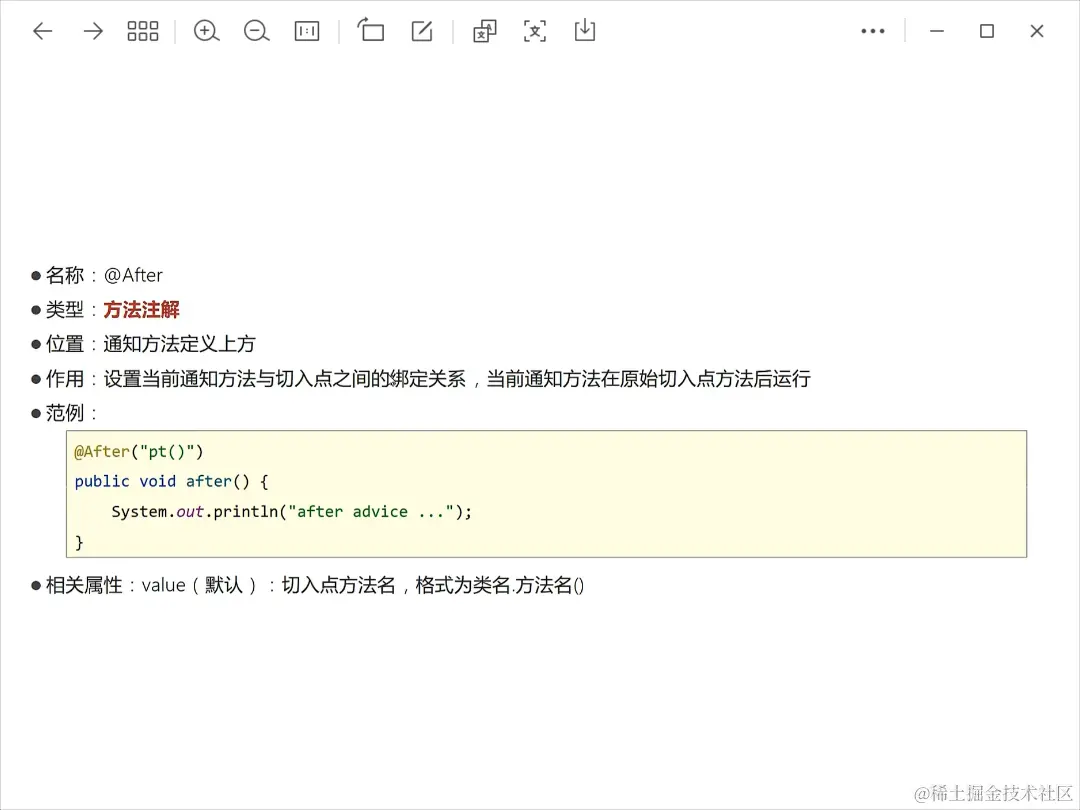Minimize the viewer window
This screenshot has width=1080, height=810.
pyautogui.click(x=937, y=31)
